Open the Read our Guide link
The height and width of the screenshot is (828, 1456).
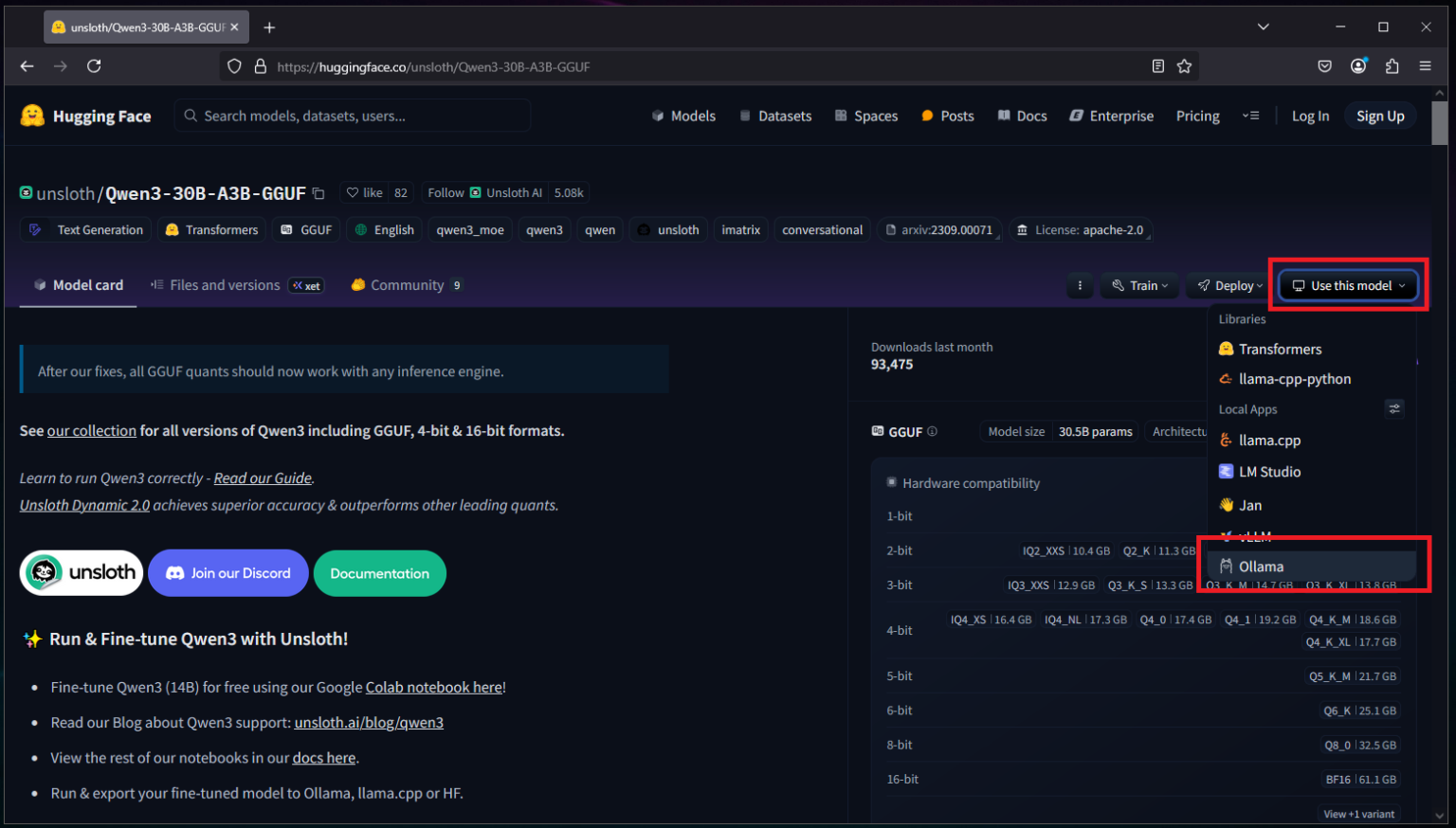(263, 477)
